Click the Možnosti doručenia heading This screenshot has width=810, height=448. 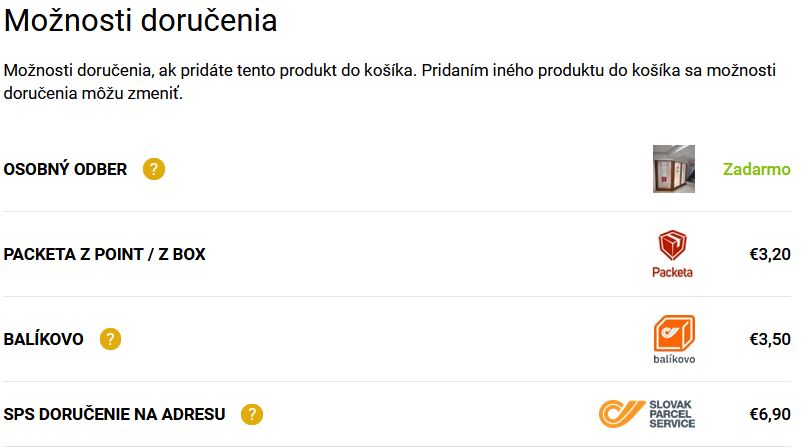click(x=140, y=21)
